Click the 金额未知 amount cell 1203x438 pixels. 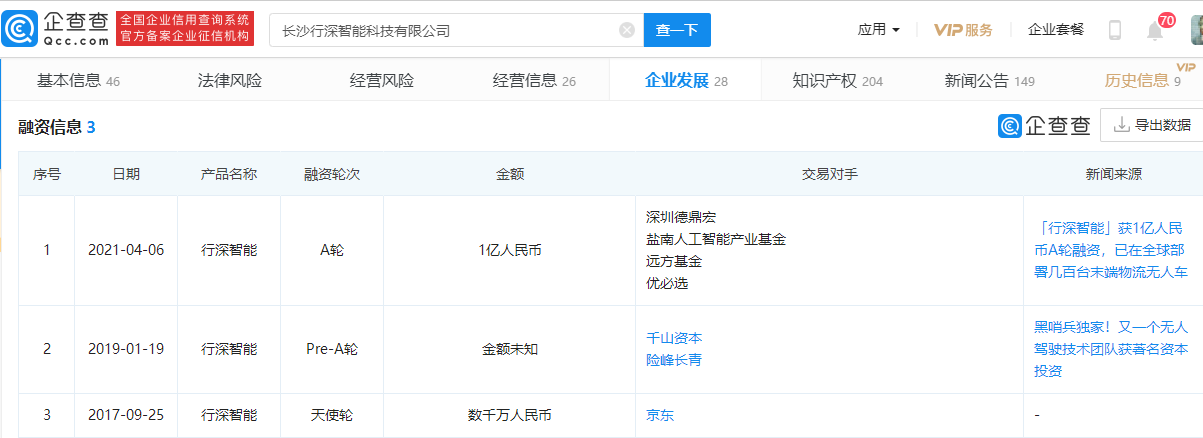[x=510, y=349]
